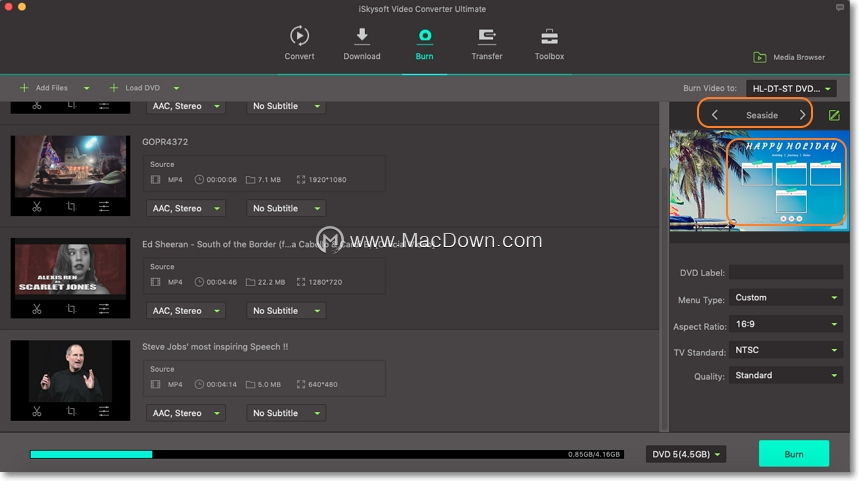Open effects settings for Steve Jobs video
This screenshot has width=859, height=481.
[104, 411]
